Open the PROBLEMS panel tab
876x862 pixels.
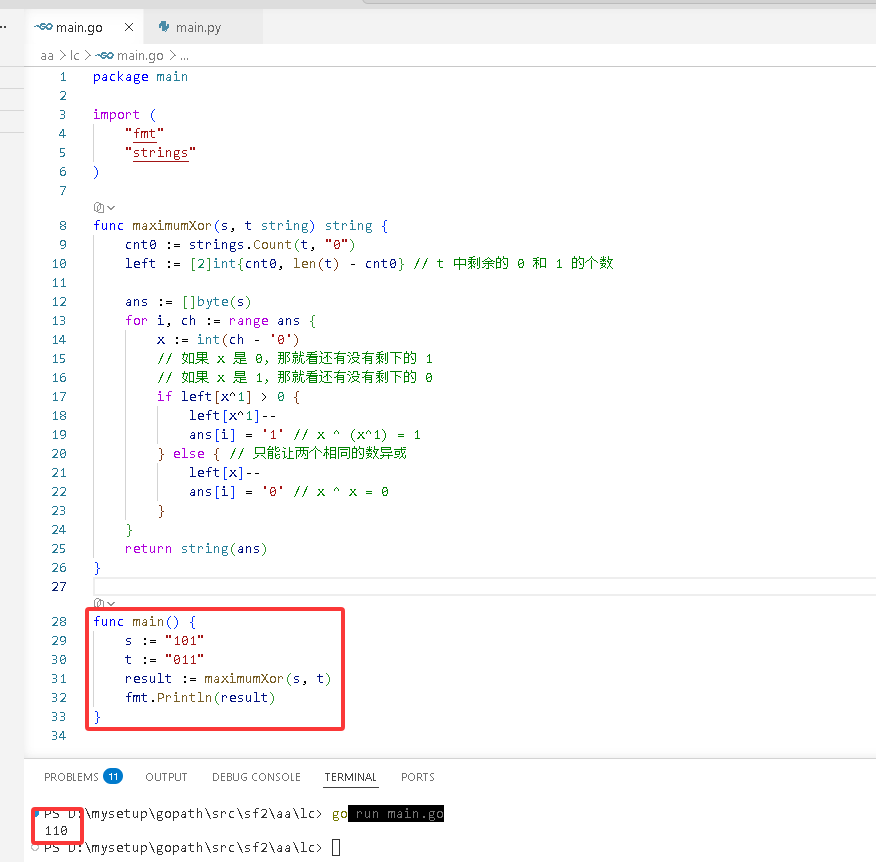71,777
